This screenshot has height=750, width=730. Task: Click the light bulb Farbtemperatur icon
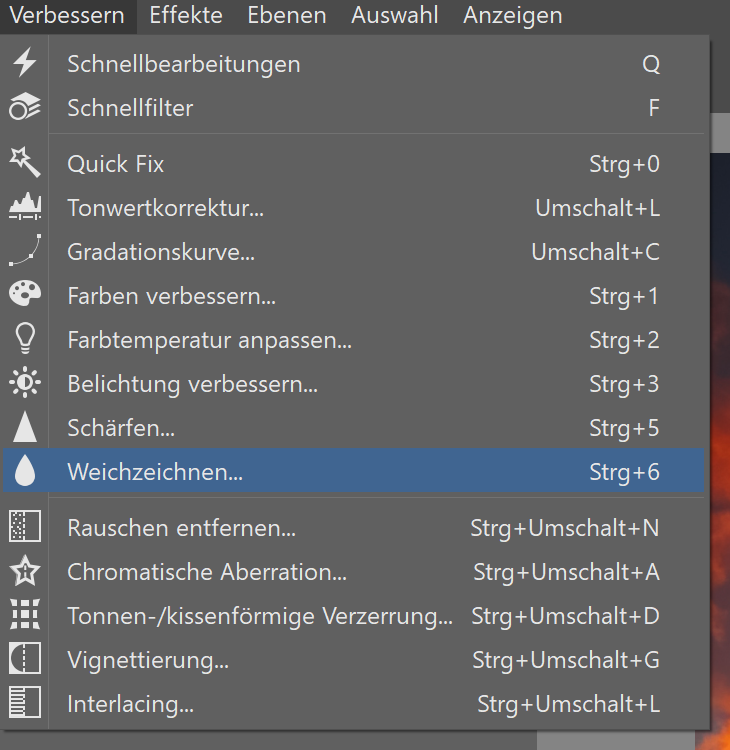[24, 340]
